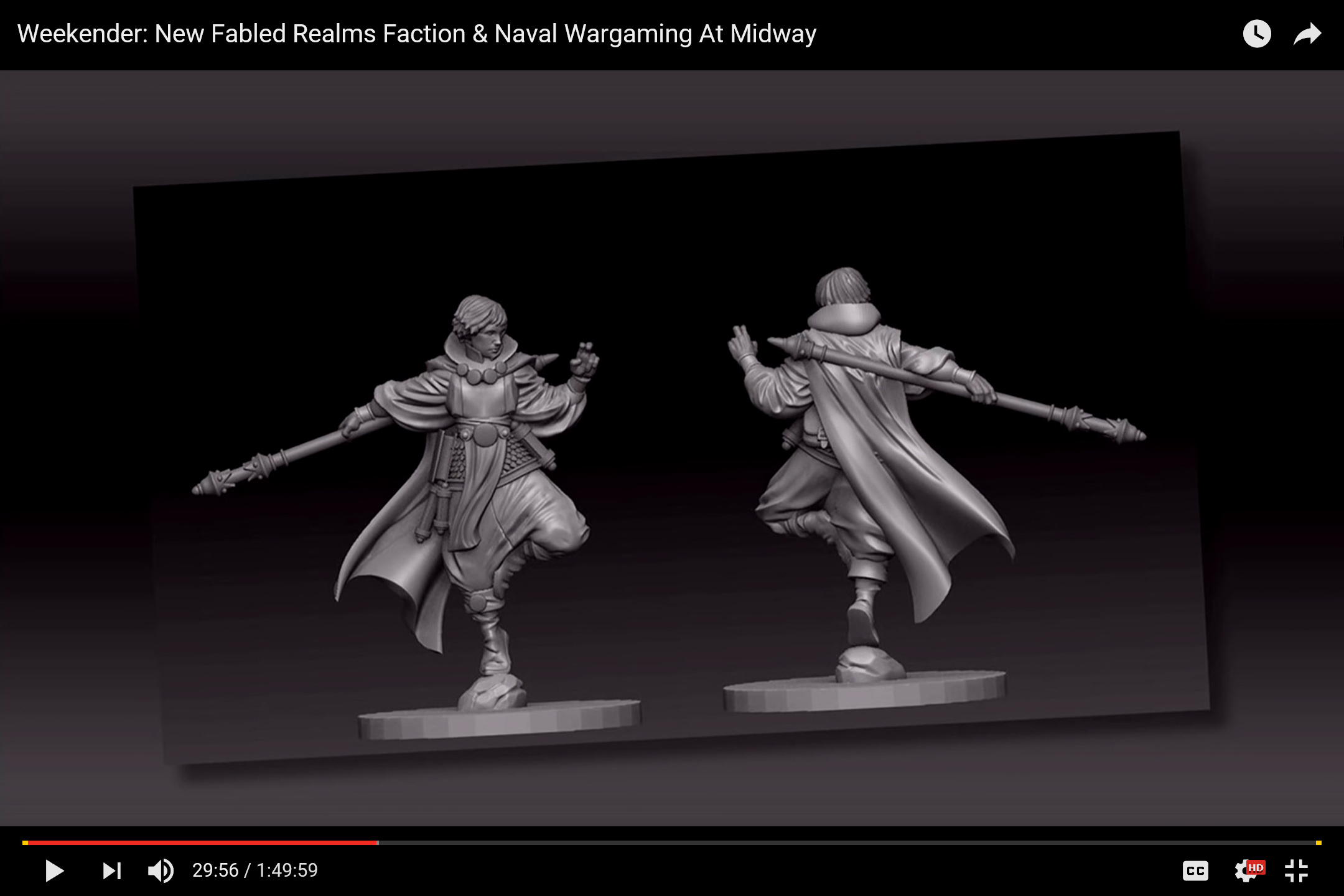
Task: Click the 29:56 / 1:49:59 time display
Action: pyautogui.click(x=255, y=870)
